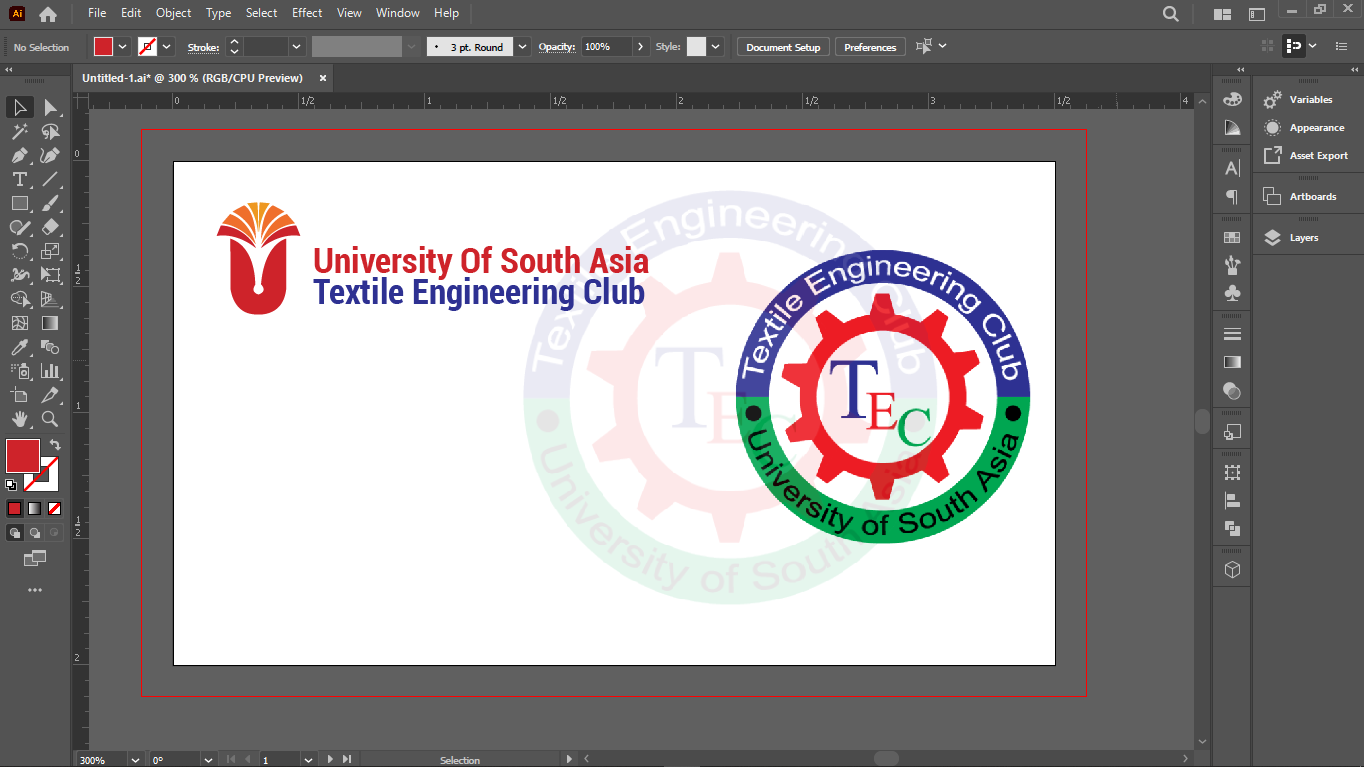This screenshot has width=1364, height=767.
Task: Pick the Eyedropper tool
Action: click(19, 347)
